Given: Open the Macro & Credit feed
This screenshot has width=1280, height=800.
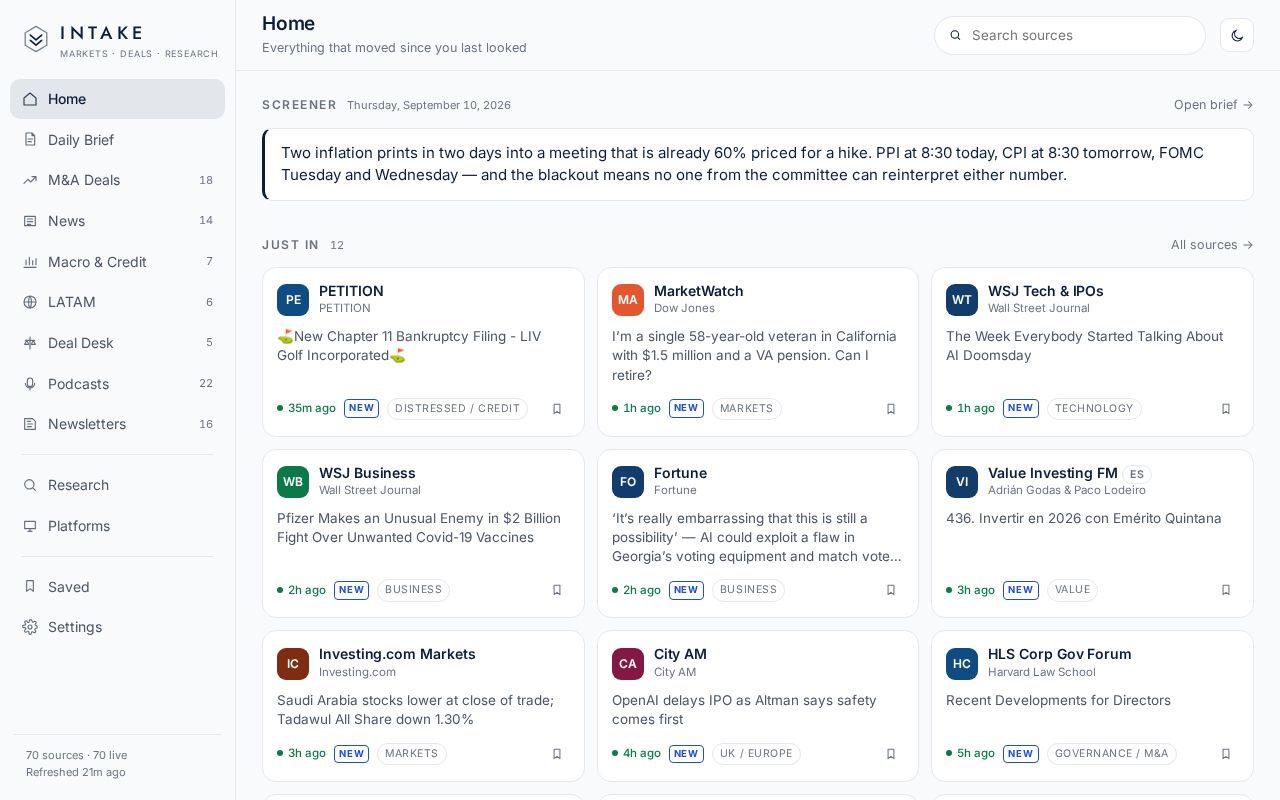Looking at the screenshot, I should point(117,262).
